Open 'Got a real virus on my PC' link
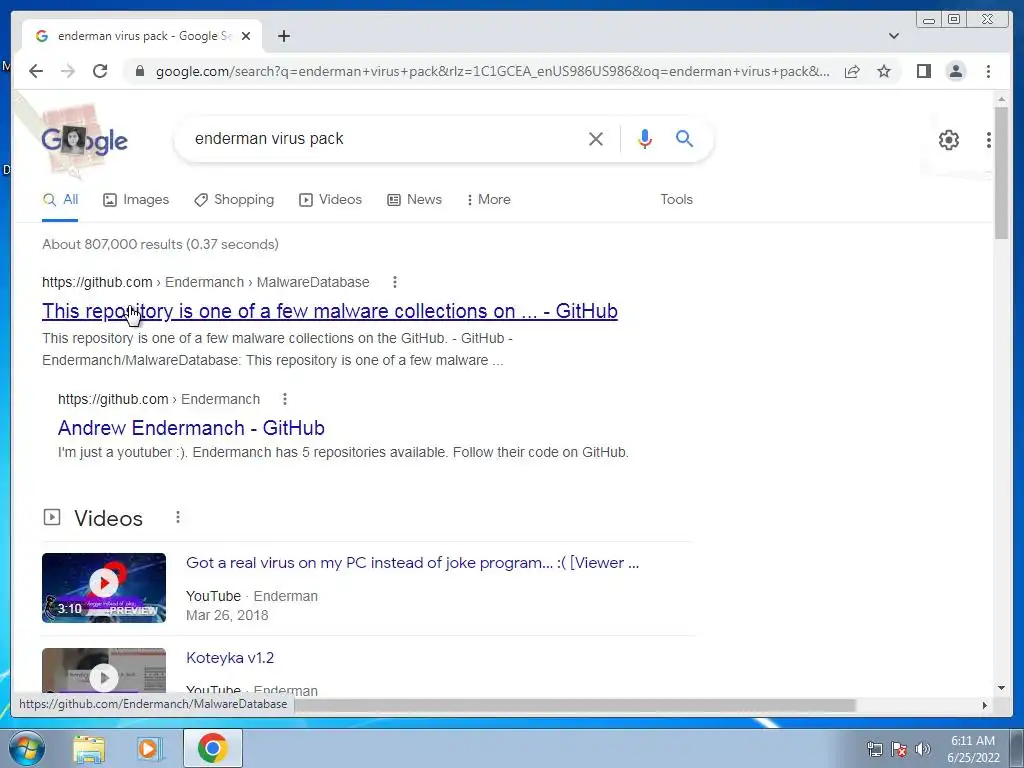The image size is (1024, 768). tap(413, 563)
